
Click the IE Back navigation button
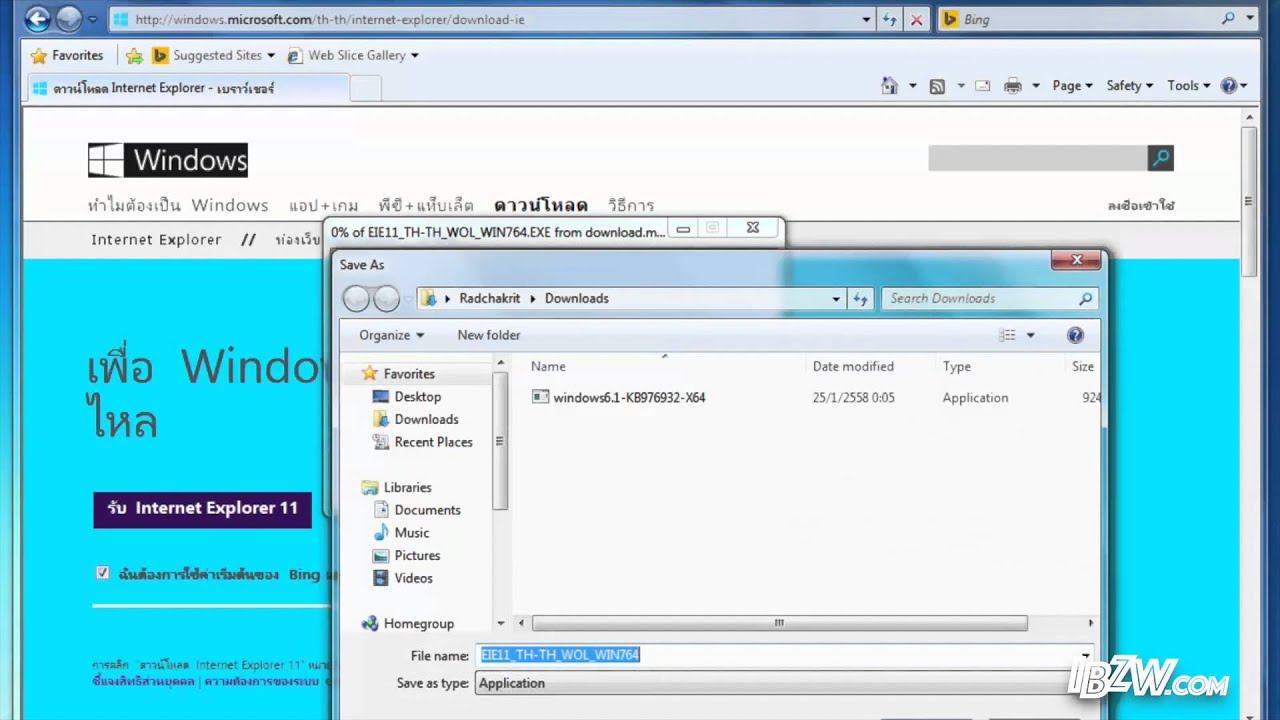[38, 19]
